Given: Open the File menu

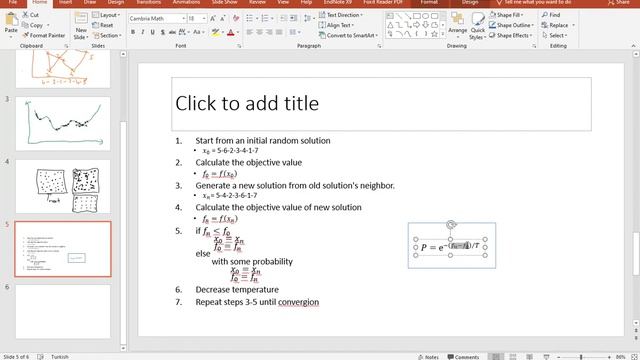Looking at the screenshot, I should [13, 2].
